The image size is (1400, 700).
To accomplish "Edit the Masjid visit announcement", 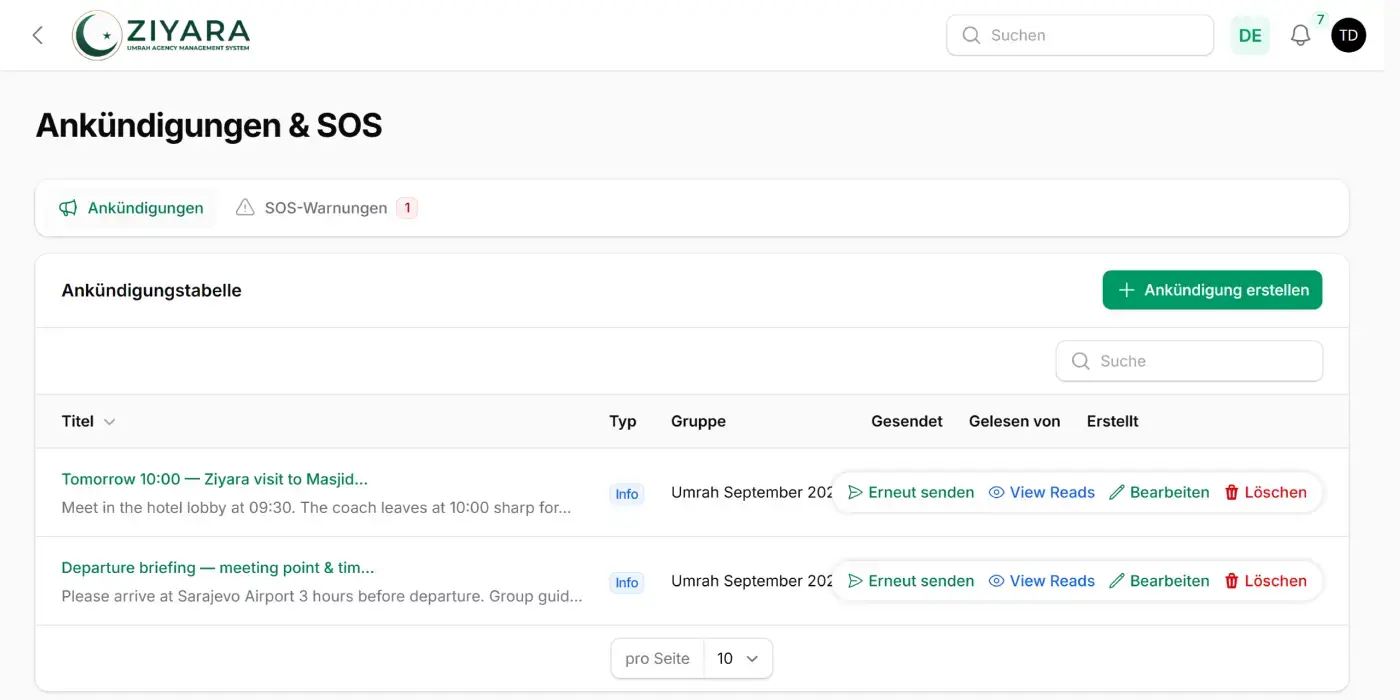I will pos(1160,492).
